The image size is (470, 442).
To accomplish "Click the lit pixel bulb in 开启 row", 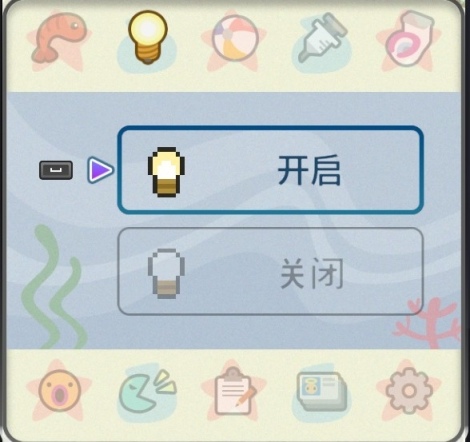I will [x=166, y=172].
